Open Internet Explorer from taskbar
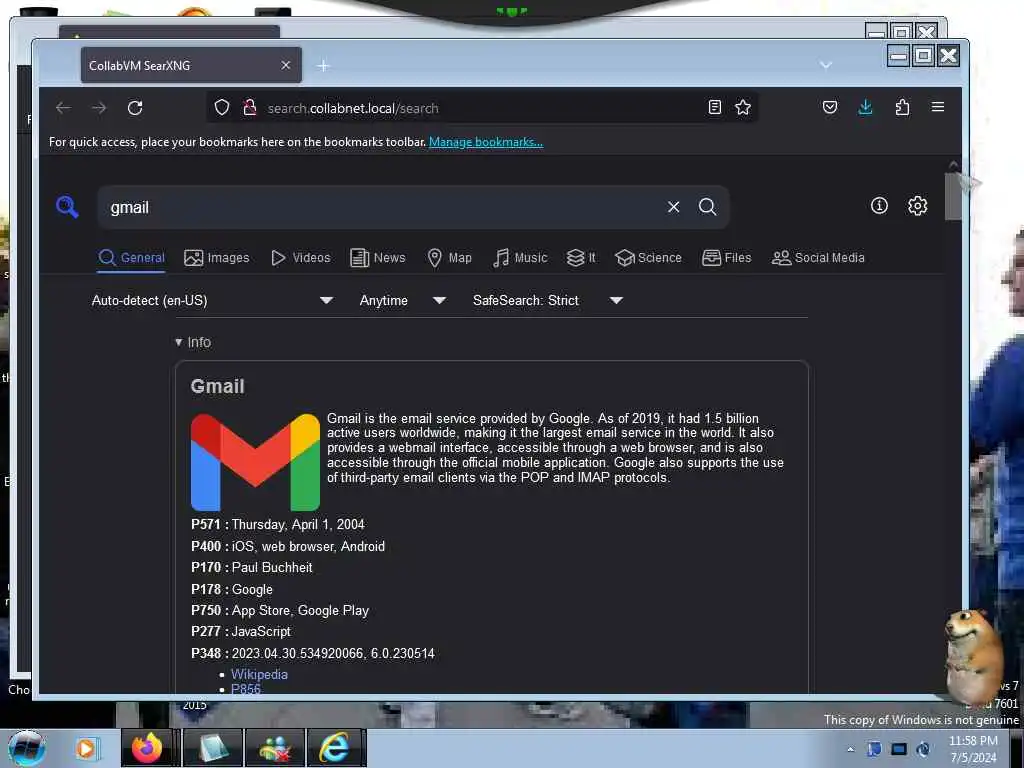Viewport: 1024px width, 768px height. coord(335,748)
